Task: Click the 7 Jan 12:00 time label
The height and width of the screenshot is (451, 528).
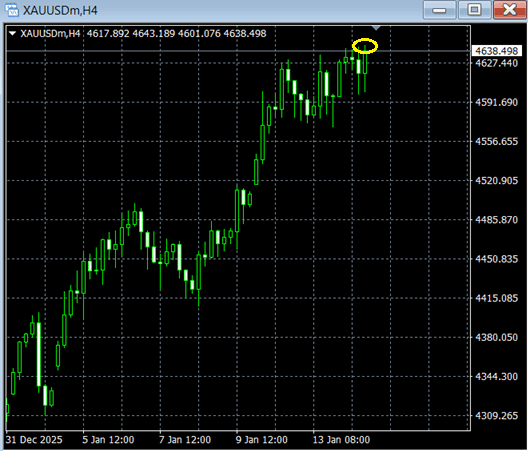Action: tap(185, 440)
